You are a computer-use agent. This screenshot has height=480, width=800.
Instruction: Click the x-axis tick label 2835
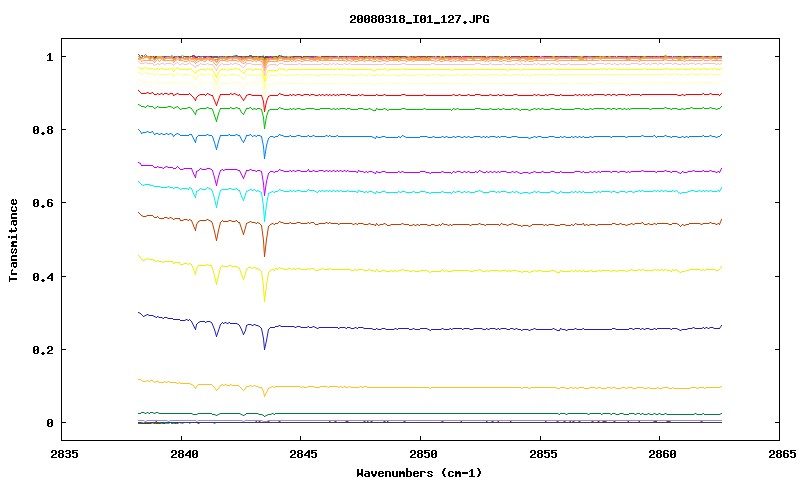[x=64, y=454]
